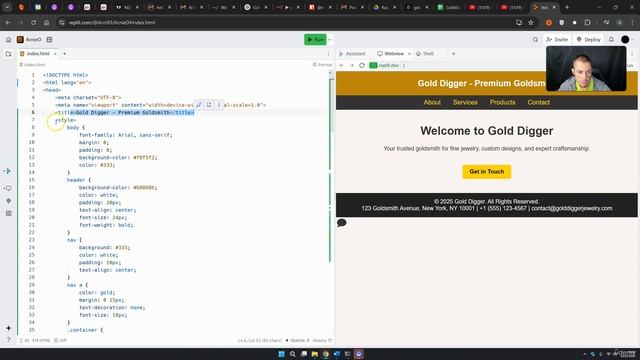Viewport: 640px width, 360px height.
Task: Bookmark page with the star icon
Action: pos(531,22)
